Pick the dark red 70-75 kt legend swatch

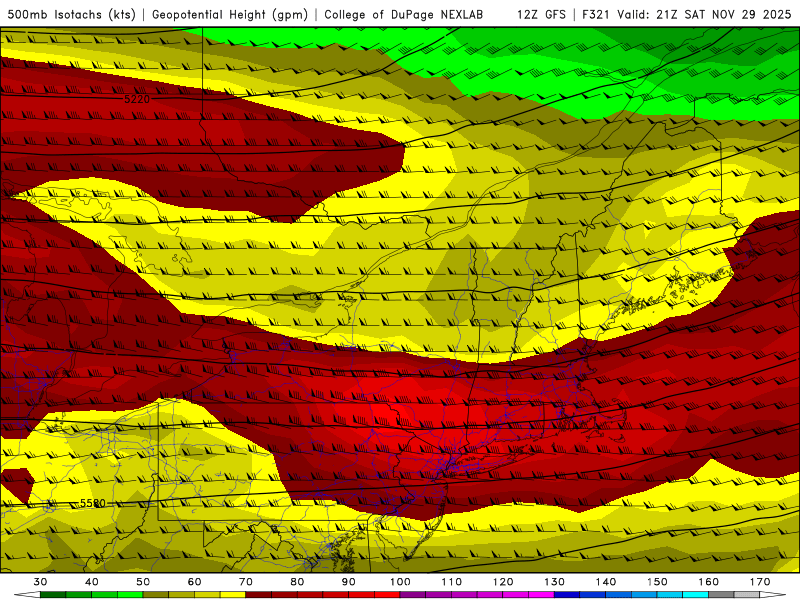tap(259, 595)
